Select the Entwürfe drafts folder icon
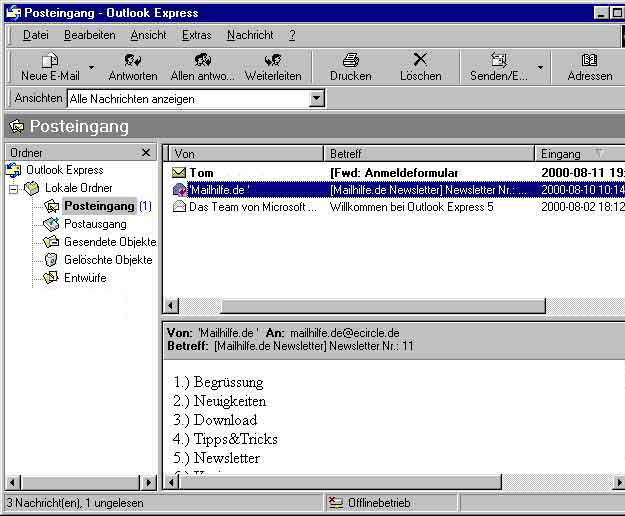The width and height of the screenshot is (625, 516). pyautogui.click(x=51, y=278)
